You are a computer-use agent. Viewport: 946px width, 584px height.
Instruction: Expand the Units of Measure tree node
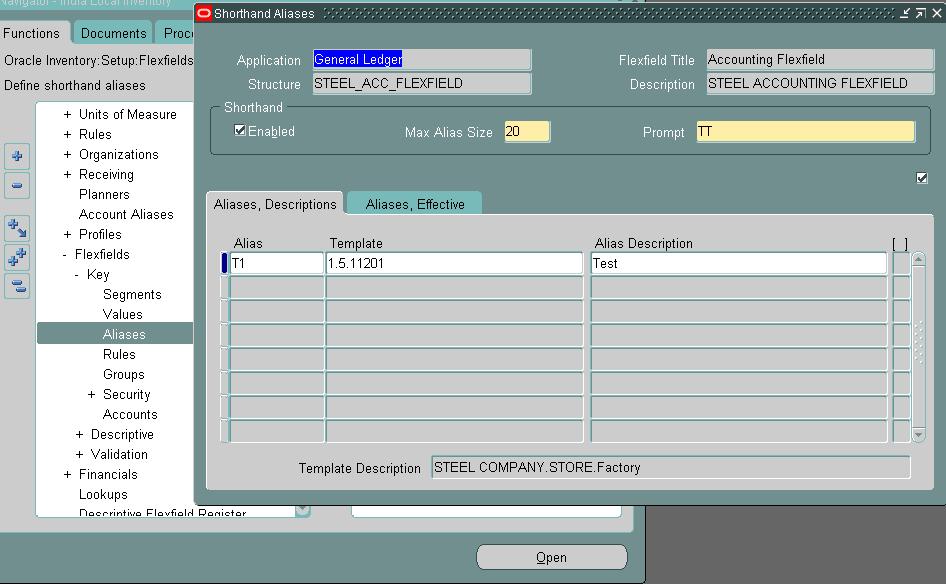click(66, 114)
